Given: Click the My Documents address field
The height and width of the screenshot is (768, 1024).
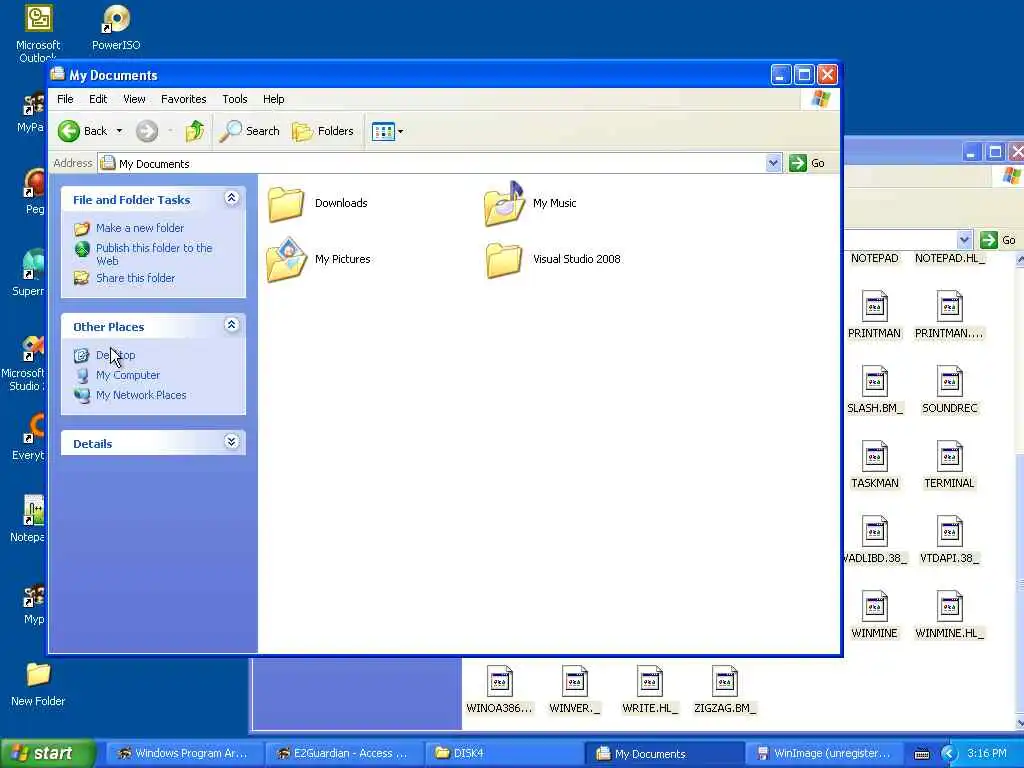Looking at the screenshot, I should click(431, 163).
